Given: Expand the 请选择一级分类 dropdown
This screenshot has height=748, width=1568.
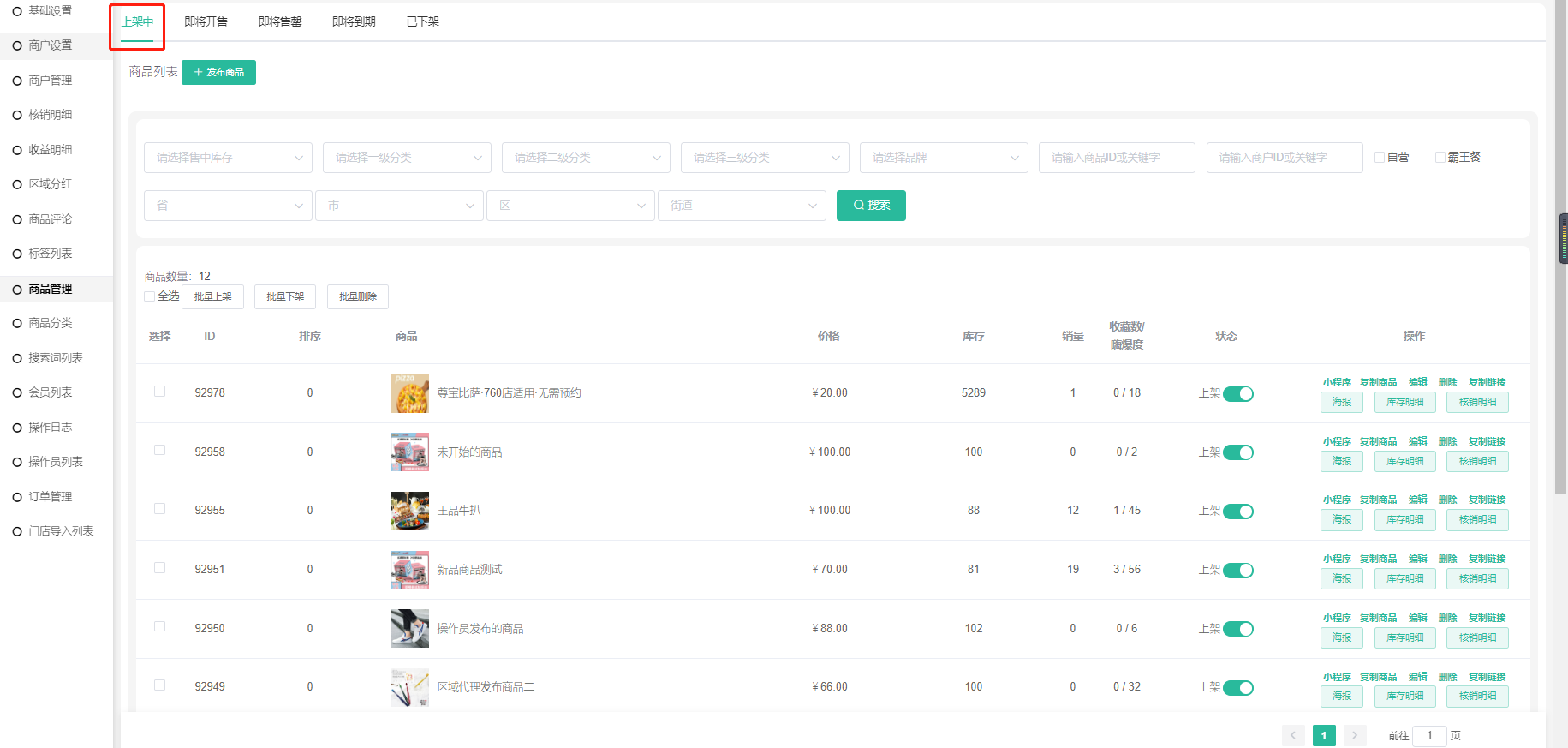Looking at the screenshot, I should [407, 158].
